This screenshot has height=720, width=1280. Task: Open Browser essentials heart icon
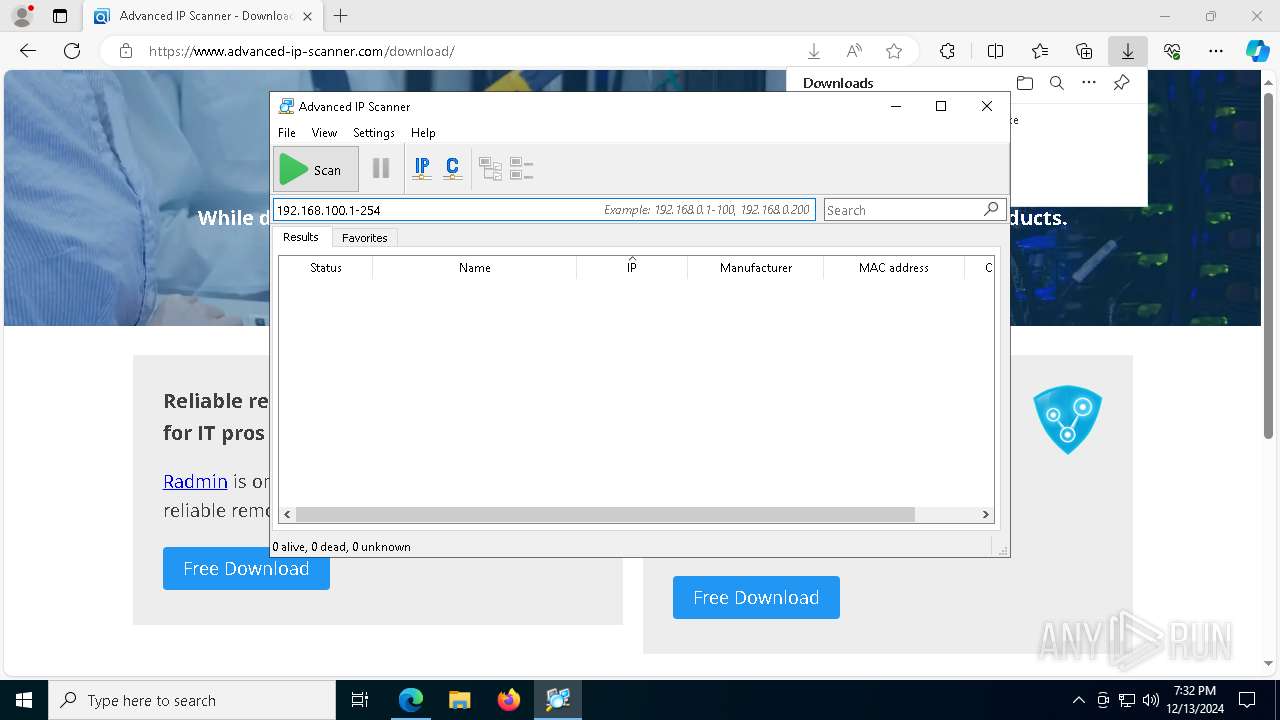(1172, 51)
